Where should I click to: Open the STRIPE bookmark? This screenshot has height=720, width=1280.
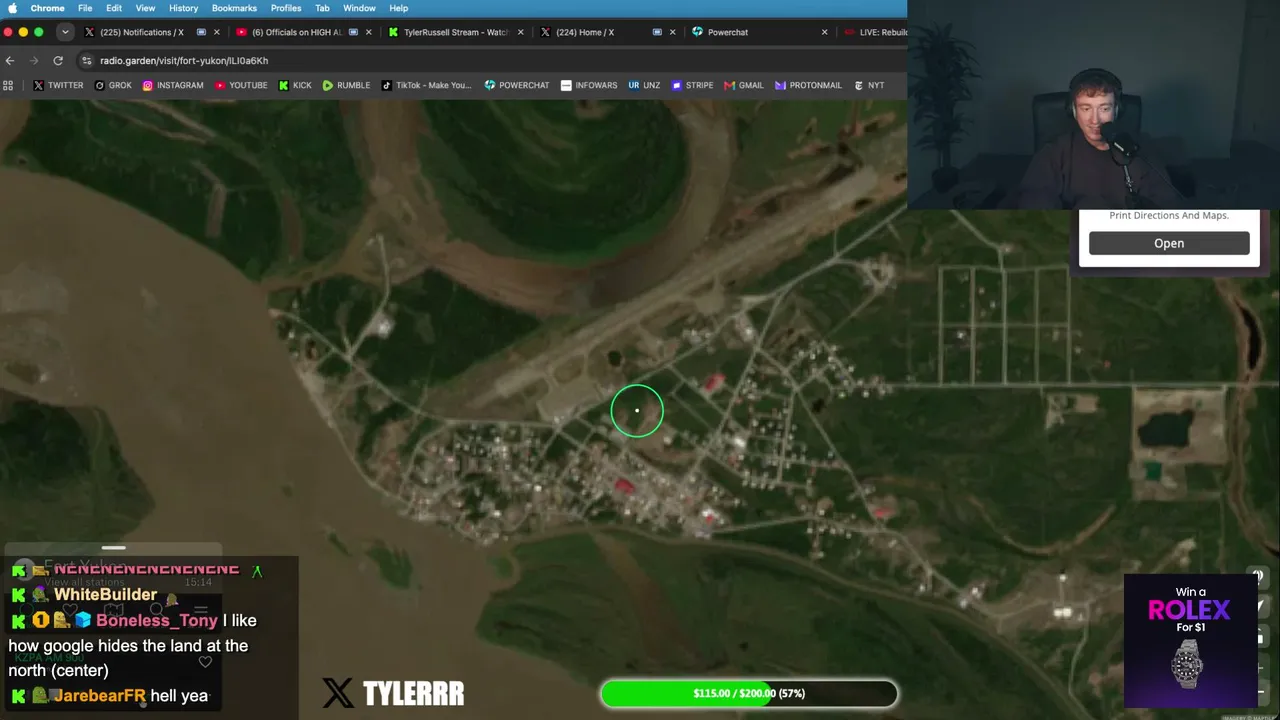tap(692, 85)
